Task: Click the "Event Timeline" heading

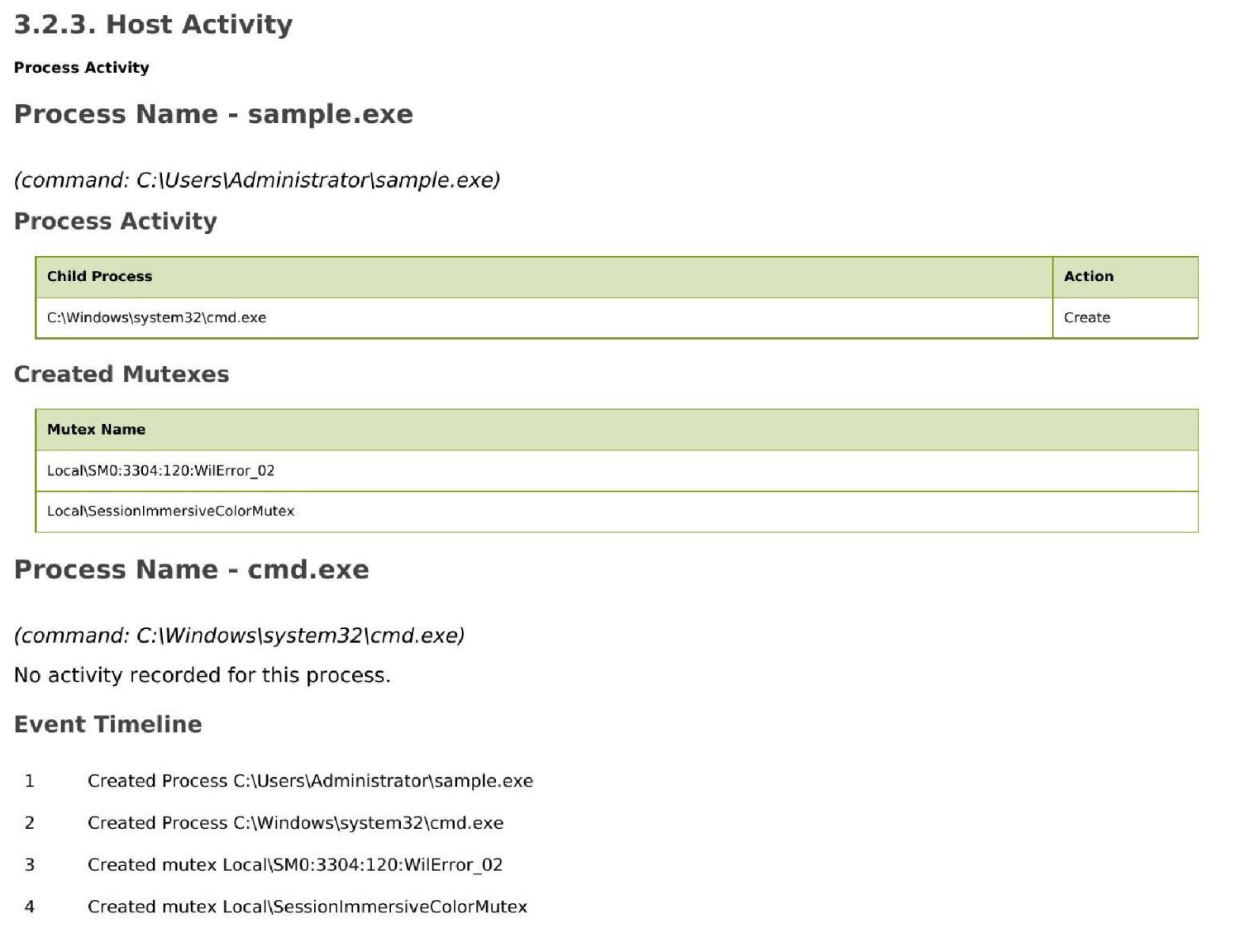Action: 107,725
